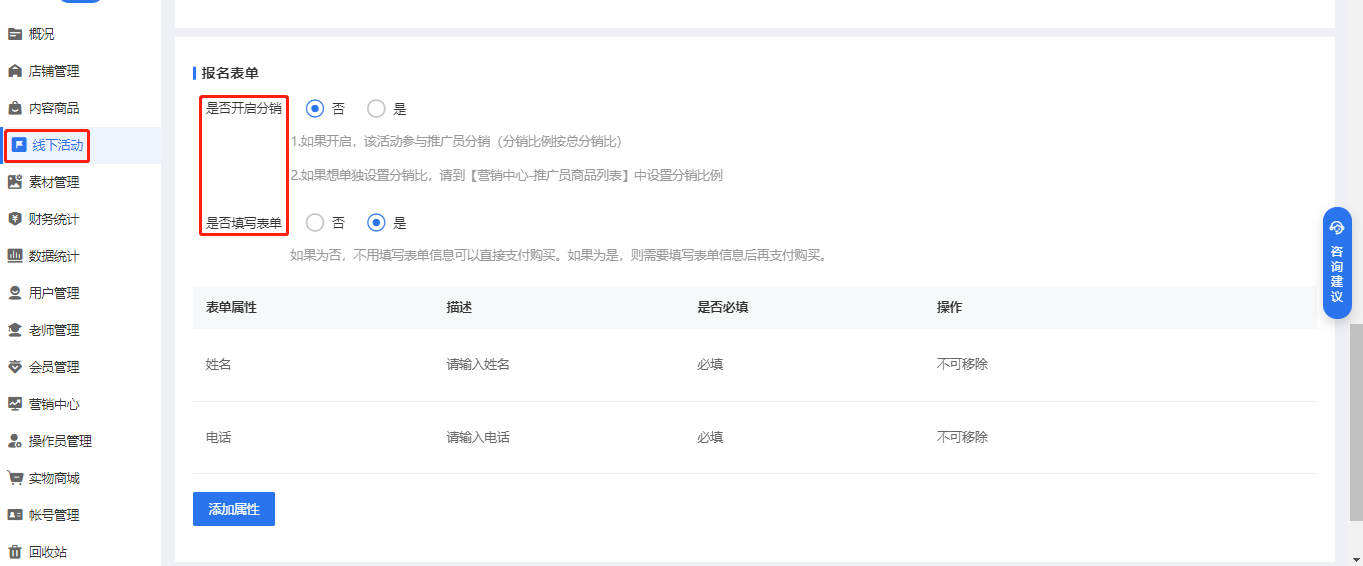This screenshot has width=1363, height=566.
Task: Open 数据统计 menu text
Action: 54,256
